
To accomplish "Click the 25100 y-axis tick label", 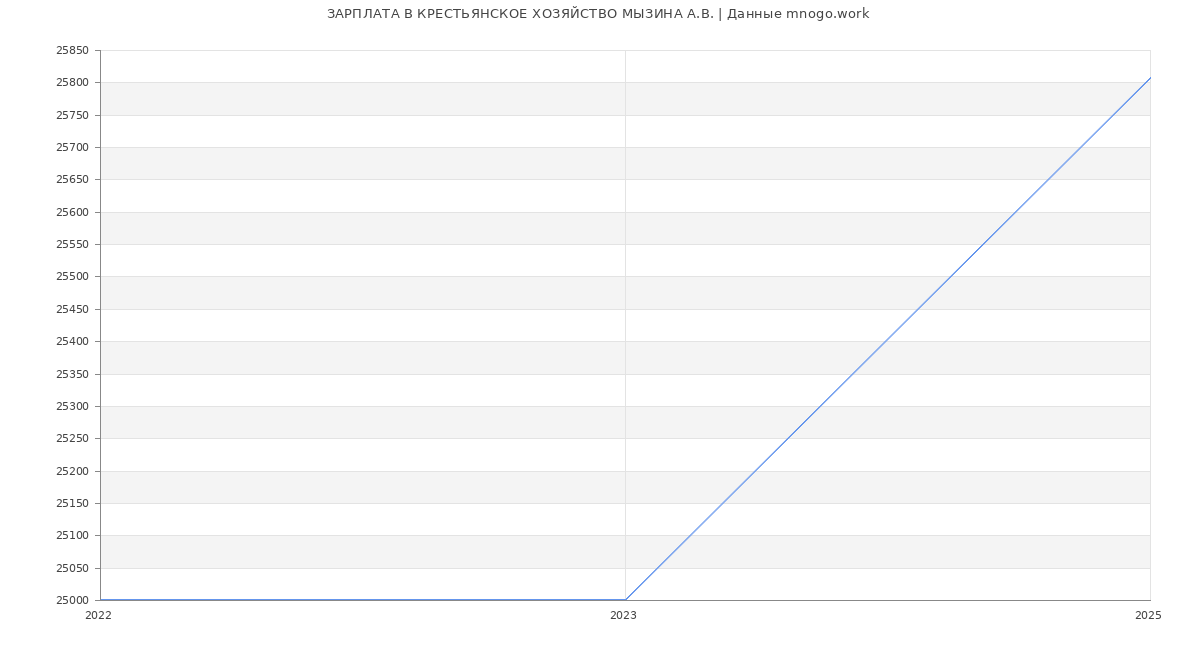I will [72, 536].
